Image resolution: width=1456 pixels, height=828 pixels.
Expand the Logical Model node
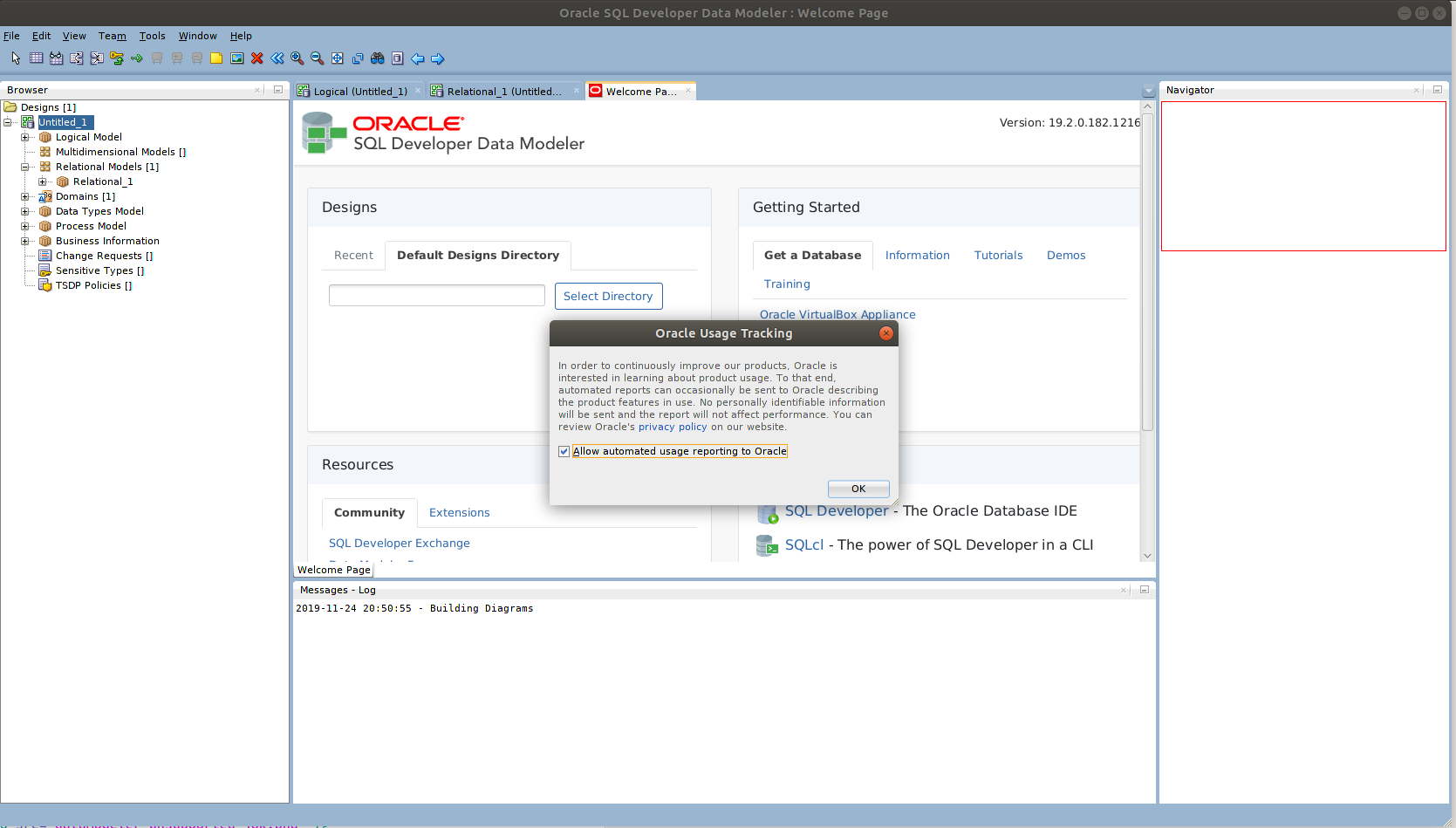(25, 137)
